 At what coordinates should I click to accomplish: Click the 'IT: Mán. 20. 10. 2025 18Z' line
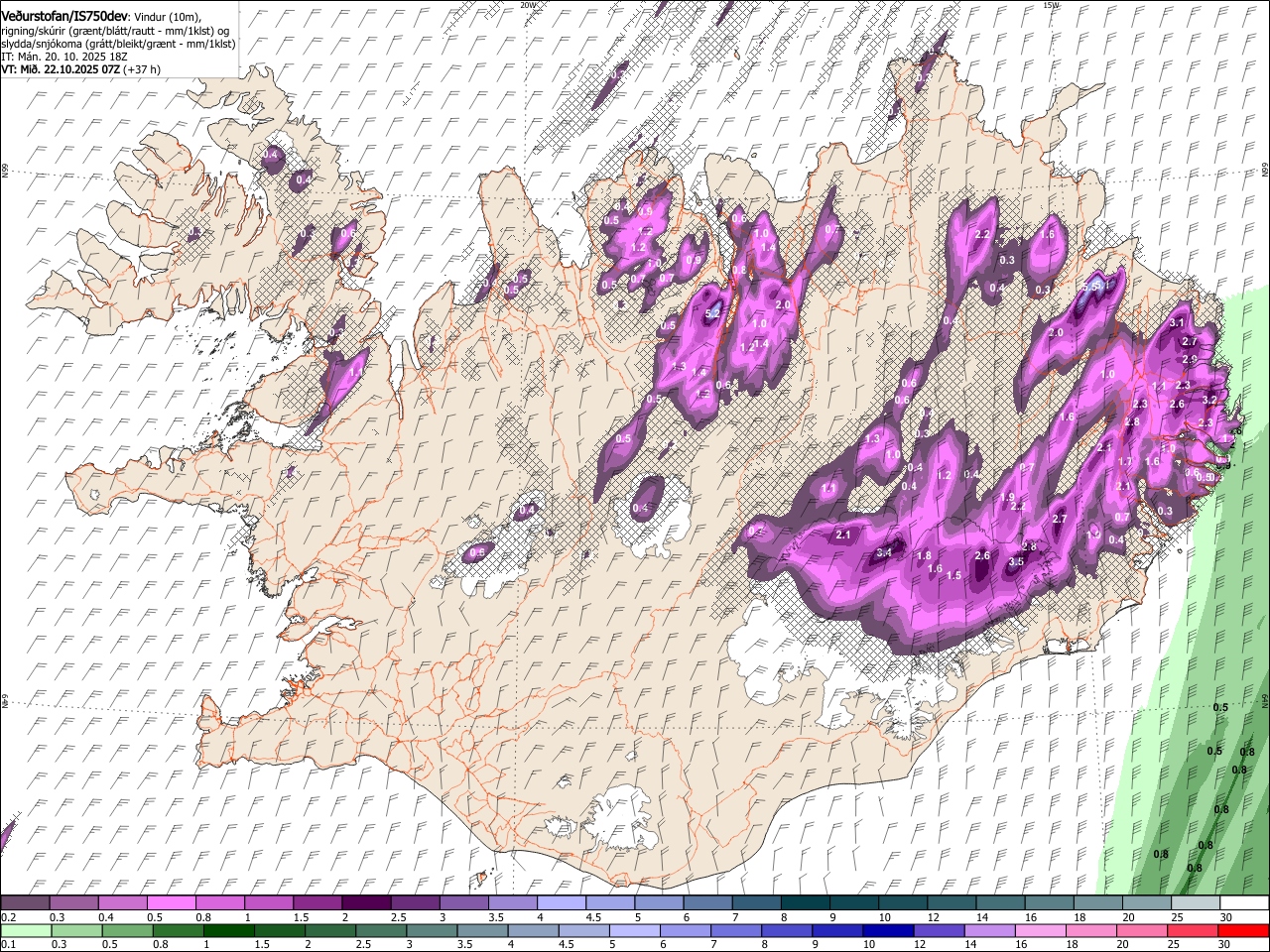(x=64, y=57)
